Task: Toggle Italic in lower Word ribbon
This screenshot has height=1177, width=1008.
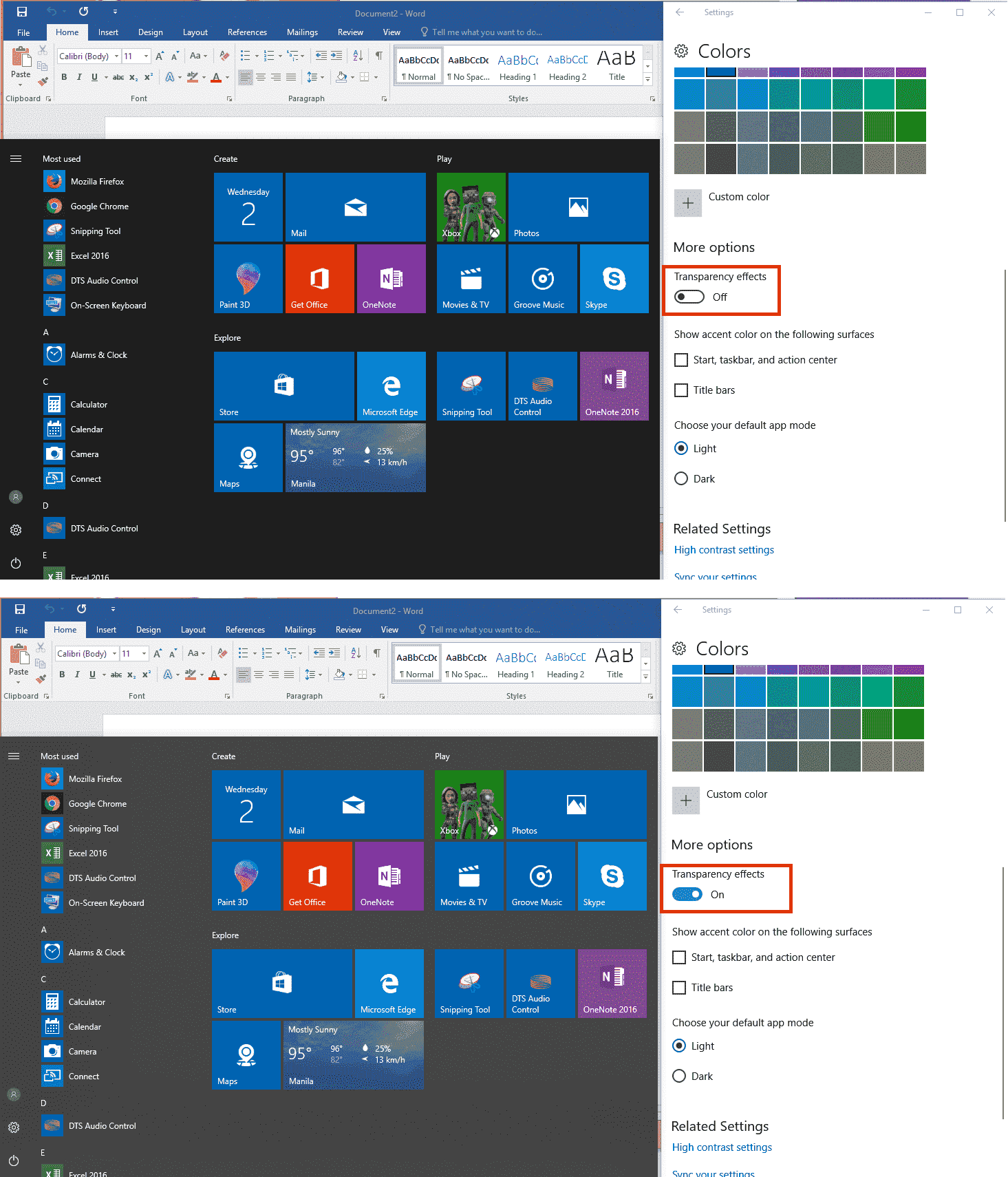Action: tap(77, 675)
